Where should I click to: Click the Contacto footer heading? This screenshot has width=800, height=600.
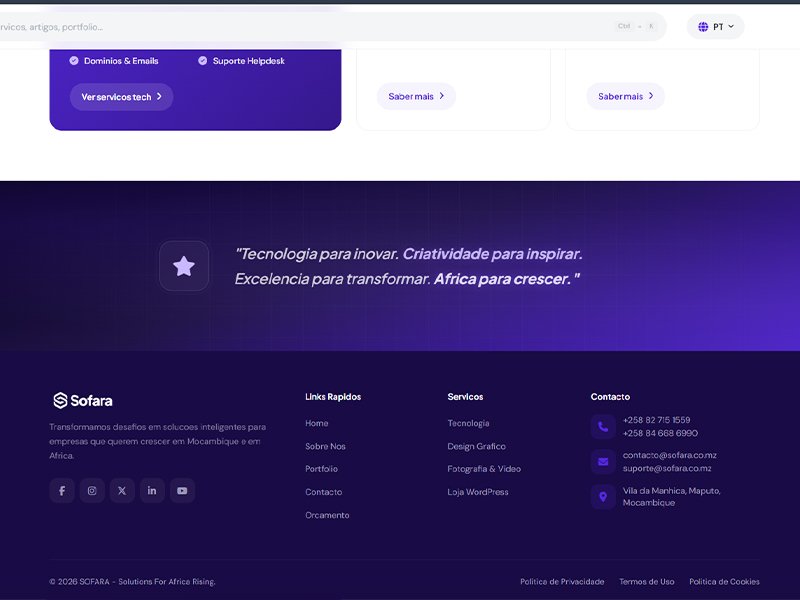tap(610, 396)
